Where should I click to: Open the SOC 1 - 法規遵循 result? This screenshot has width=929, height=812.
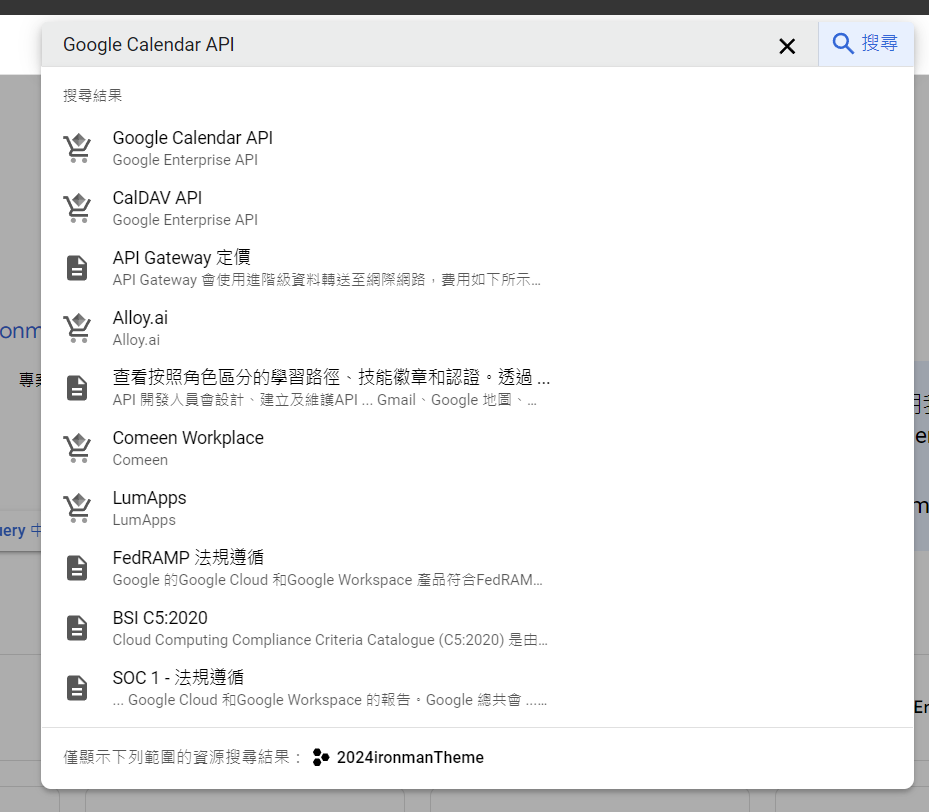[178, 678]
